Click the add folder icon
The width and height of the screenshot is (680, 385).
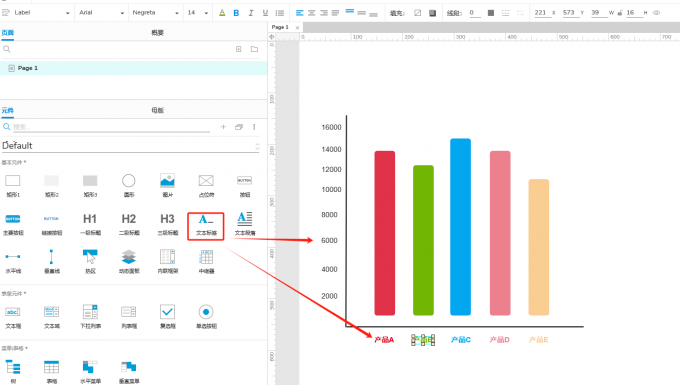click(254, 49)
